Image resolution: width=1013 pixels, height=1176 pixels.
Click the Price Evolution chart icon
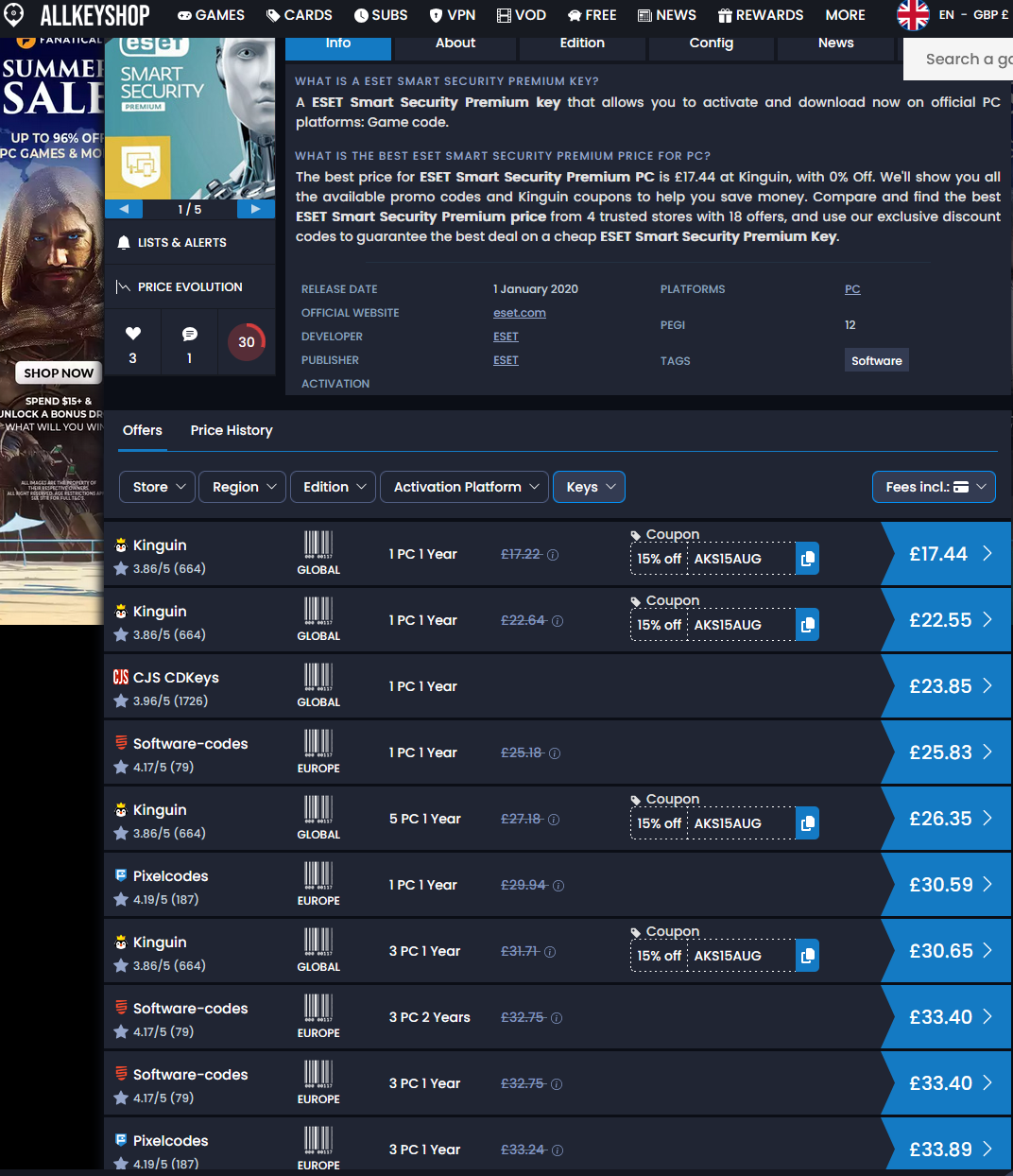(123, 286)
